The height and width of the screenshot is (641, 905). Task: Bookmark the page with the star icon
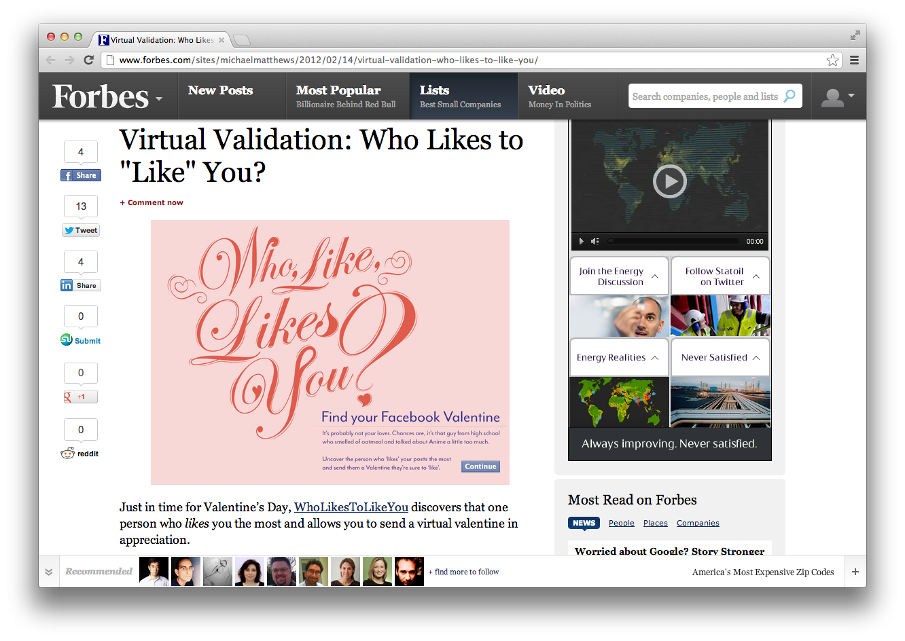tap(832, 60)
